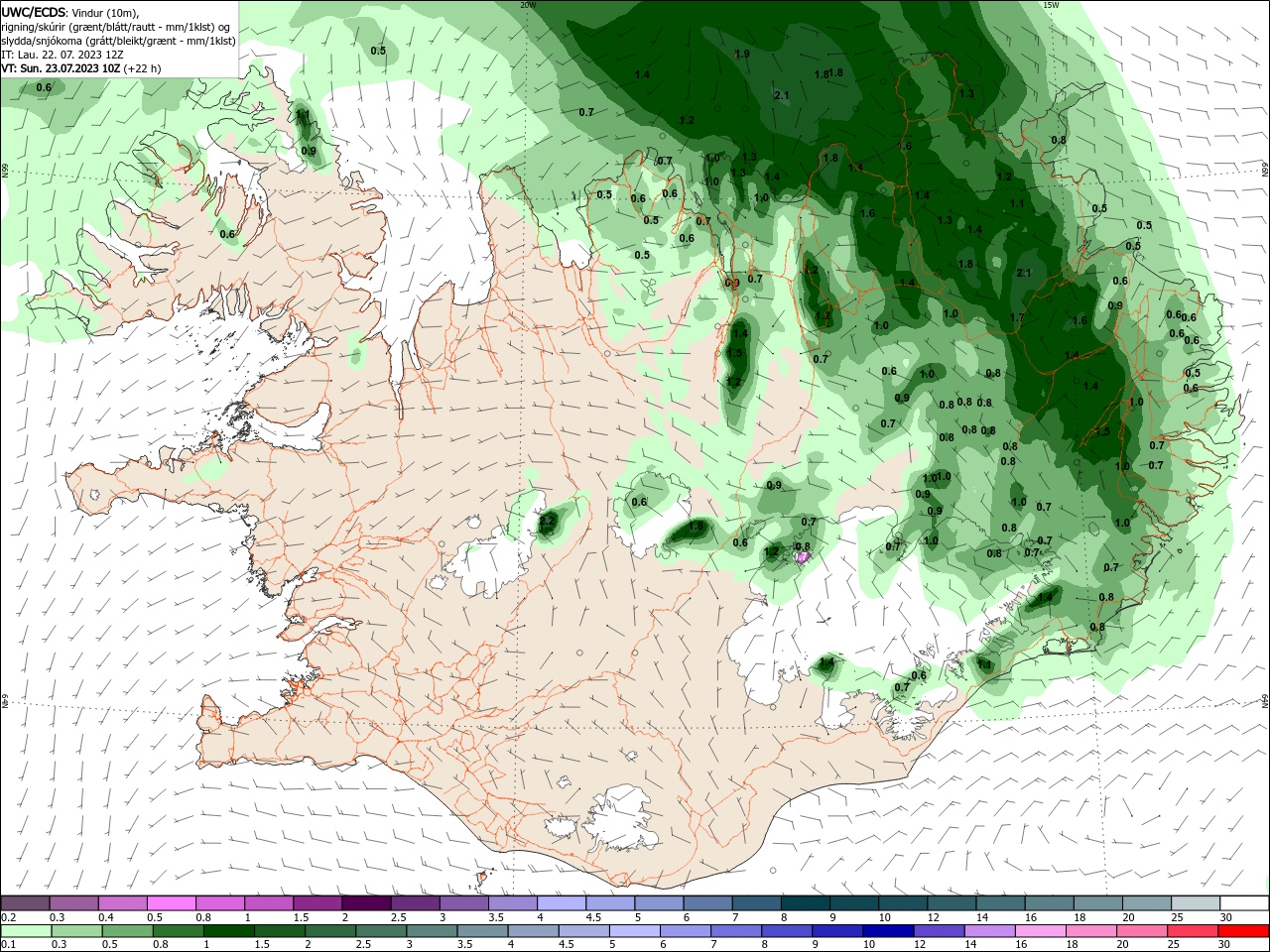Pick the darkest green rain swatch labeled 1
Image resolution: width=1270 pixels, height=952 pixels.
pyautogui.click(x=228, y=931)
